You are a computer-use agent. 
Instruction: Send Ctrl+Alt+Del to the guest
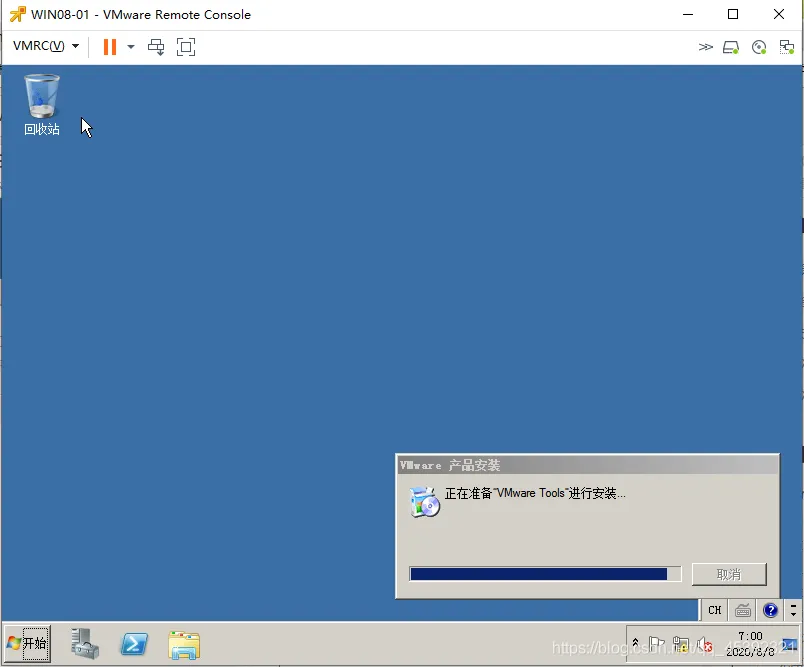pyautogui.click(x=156, y=47)
